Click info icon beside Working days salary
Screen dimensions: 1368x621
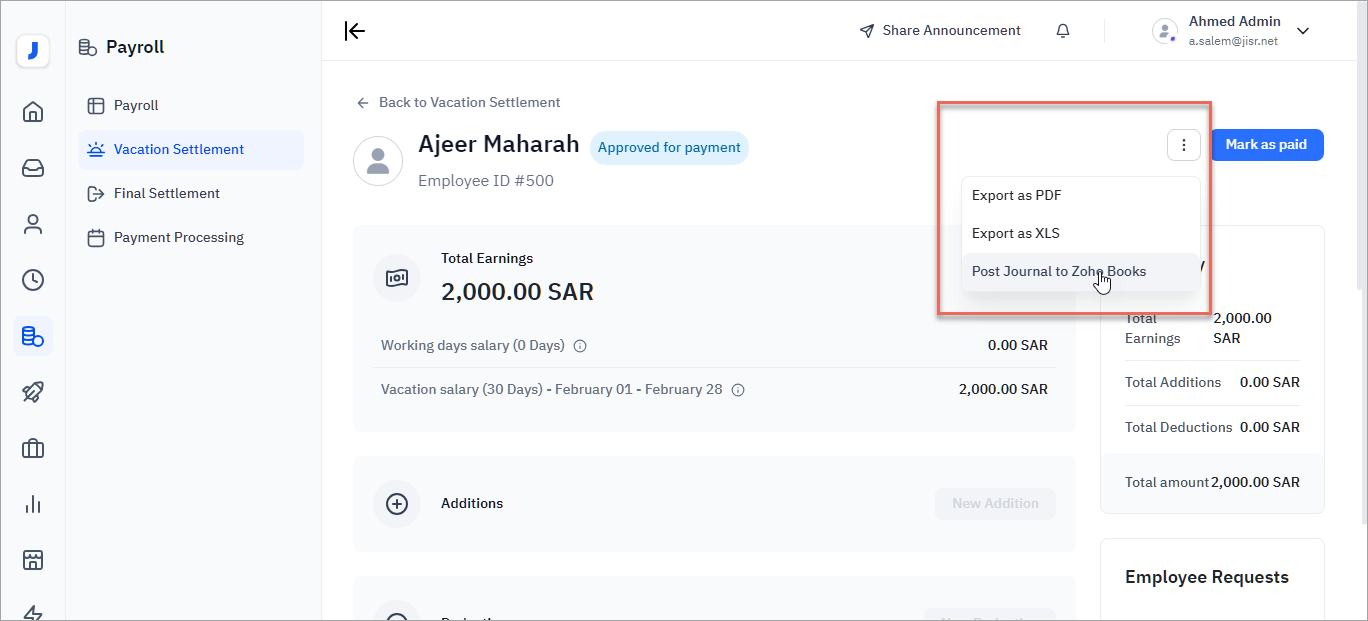click(x=580, y=346)
